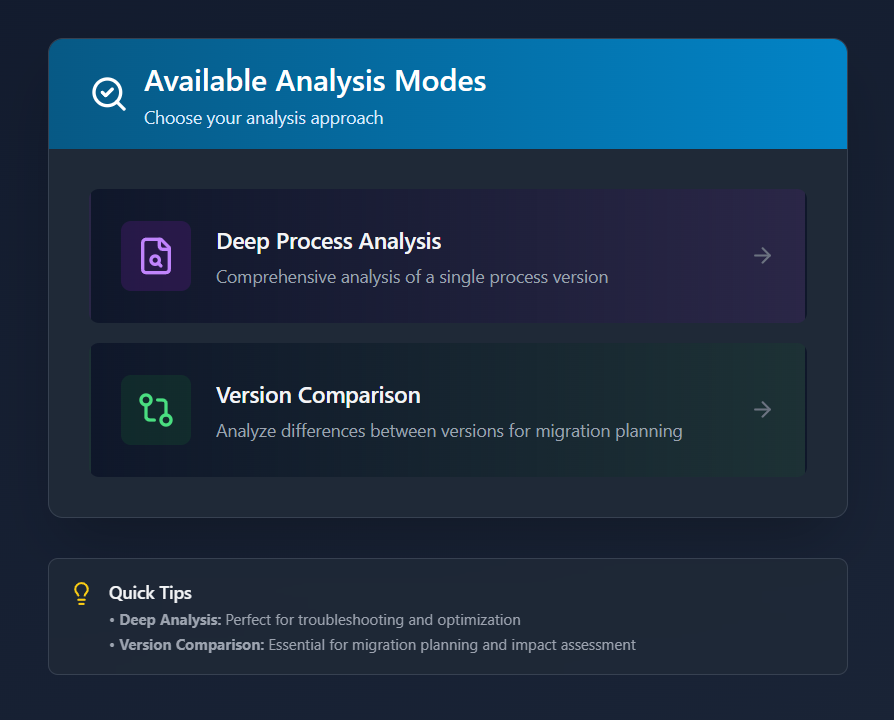Click the magnifier checkmark icon in header
894x720 pixels.
[x=108, y=94]
